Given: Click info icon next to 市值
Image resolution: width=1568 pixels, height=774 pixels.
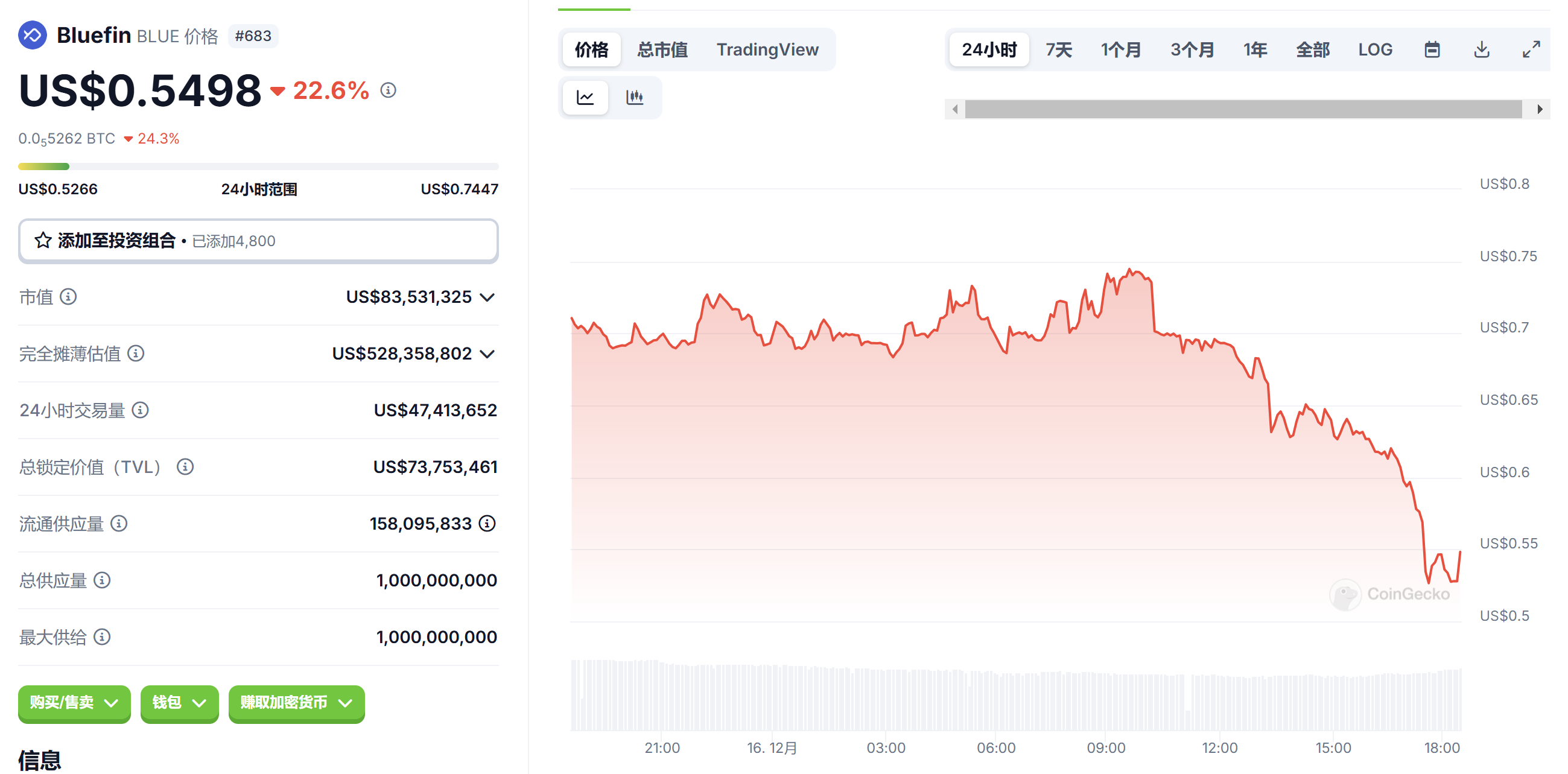Looking at the screenshot, I should pyautogui.click(x=68, y=297).
